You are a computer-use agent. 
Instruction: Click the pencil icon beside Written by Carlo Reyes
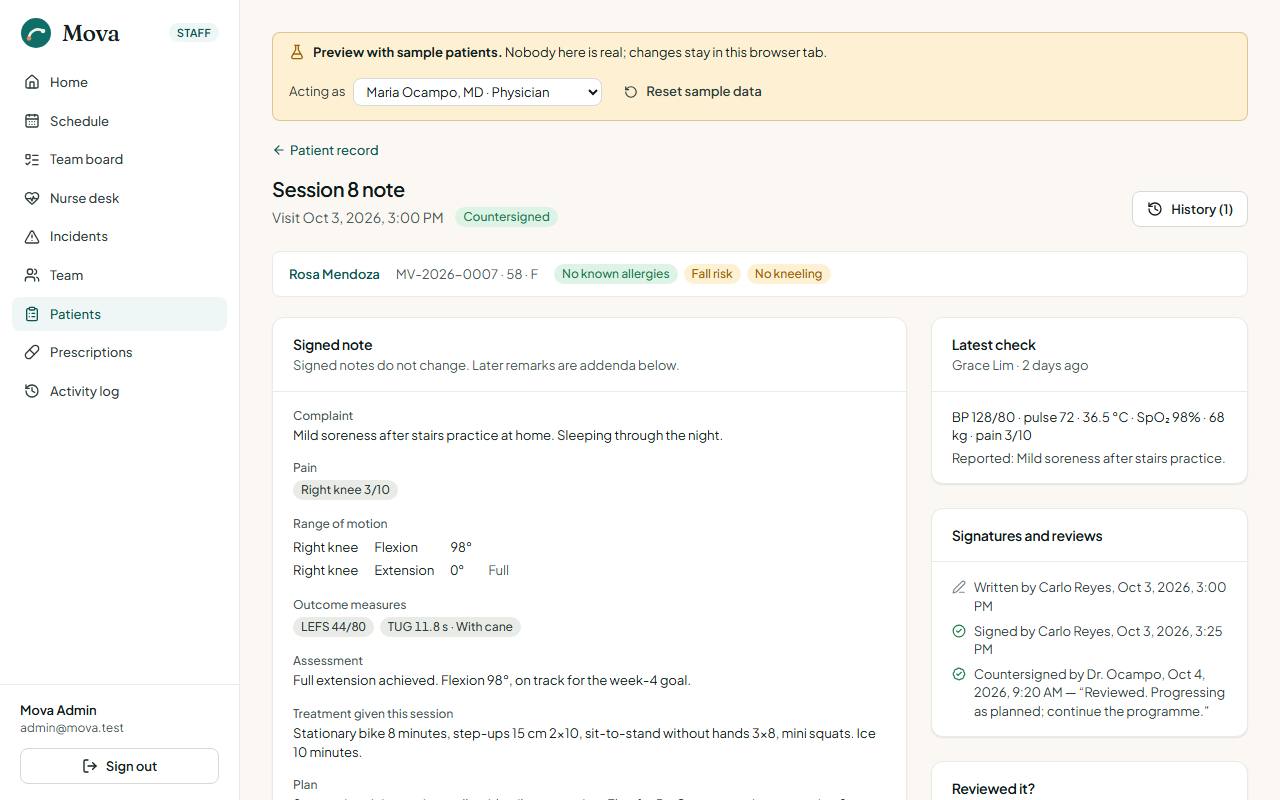959,588
